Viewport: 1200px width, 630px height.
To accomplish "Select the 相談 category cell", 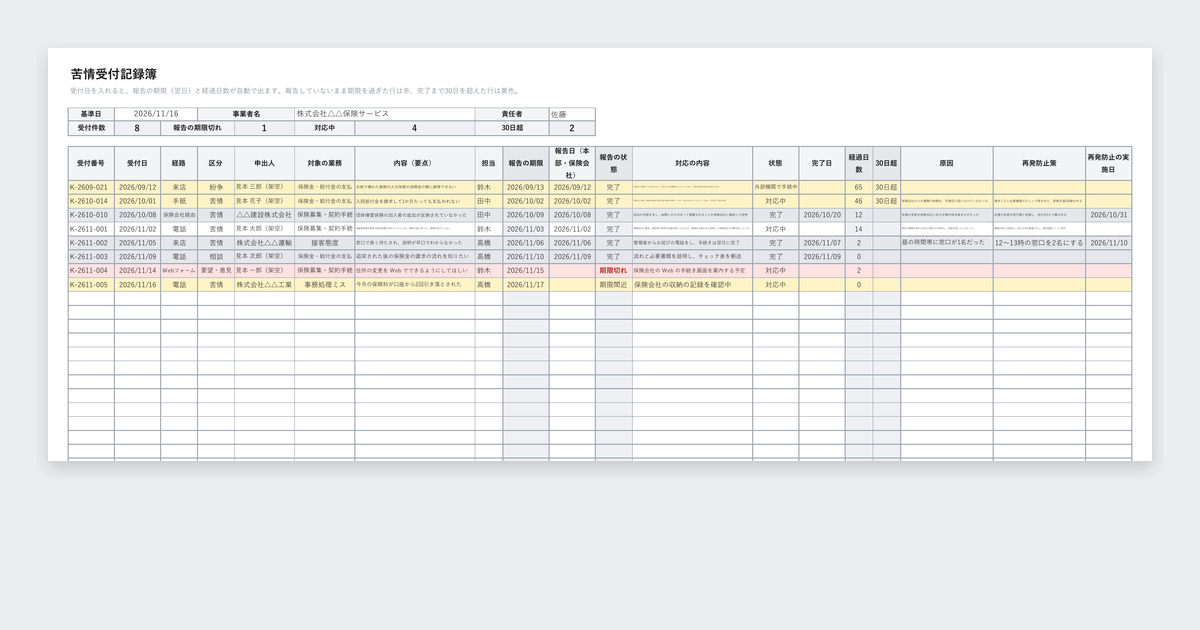I will pyautogui.click(x=216, y=257).
